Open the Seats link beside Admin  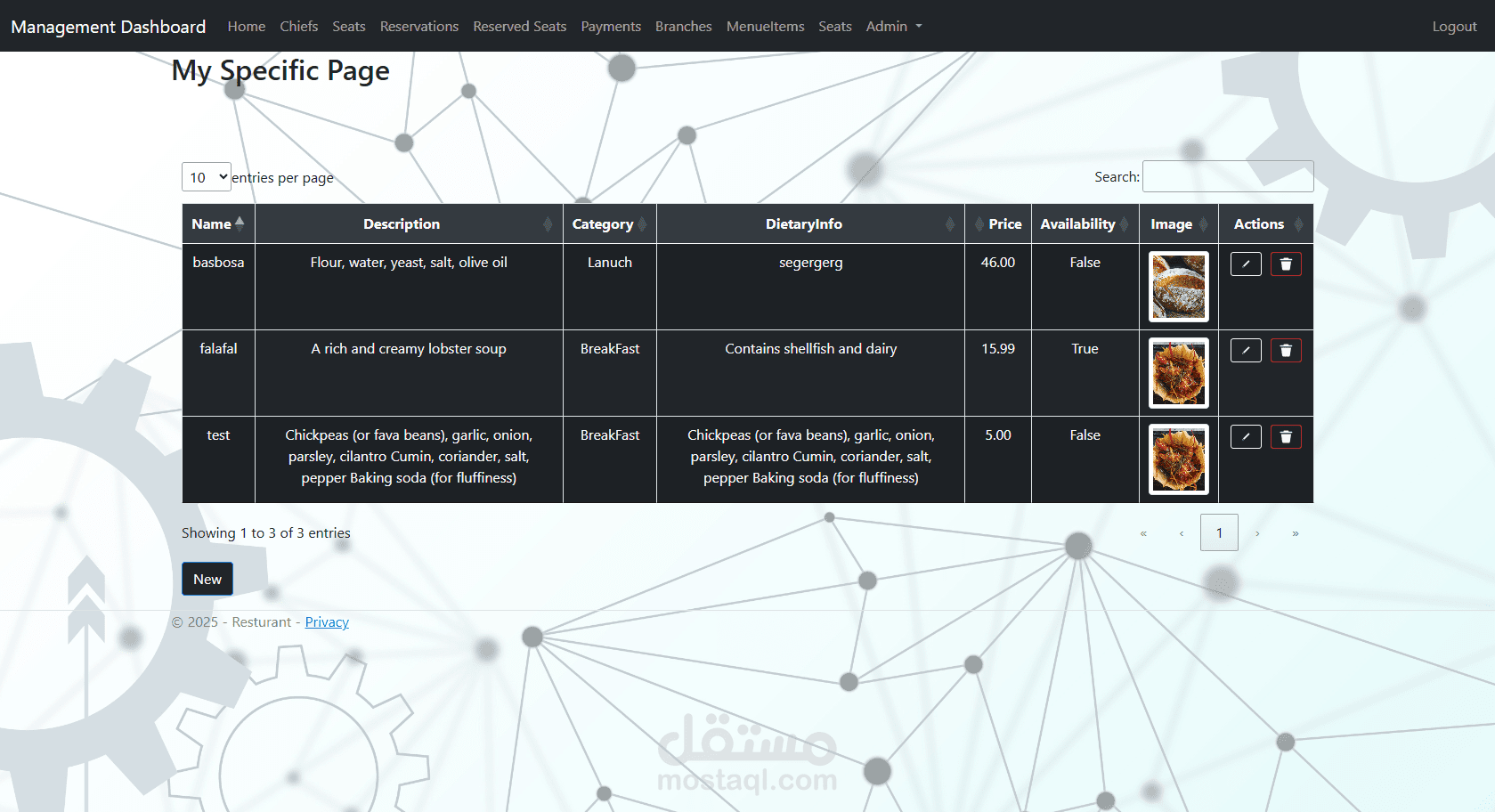click(835, 27)
